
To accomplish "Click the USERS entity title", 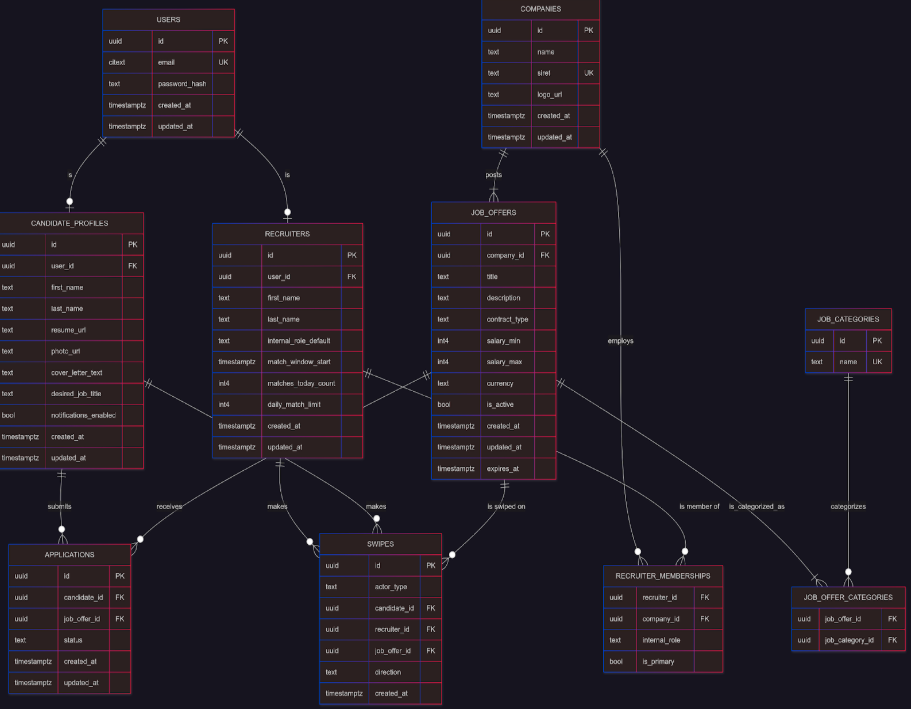I will (x=168, y=20).
